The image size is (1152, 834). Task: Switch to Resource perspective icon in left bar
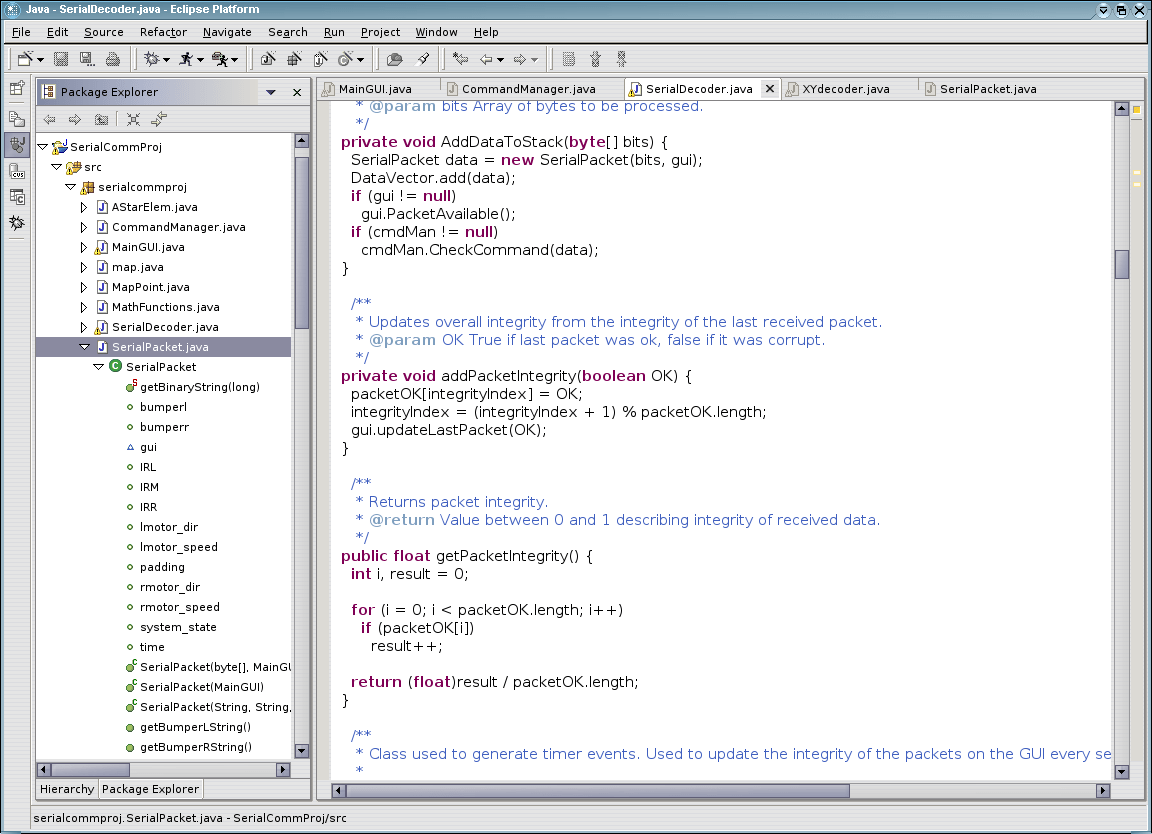coord(17,118)
